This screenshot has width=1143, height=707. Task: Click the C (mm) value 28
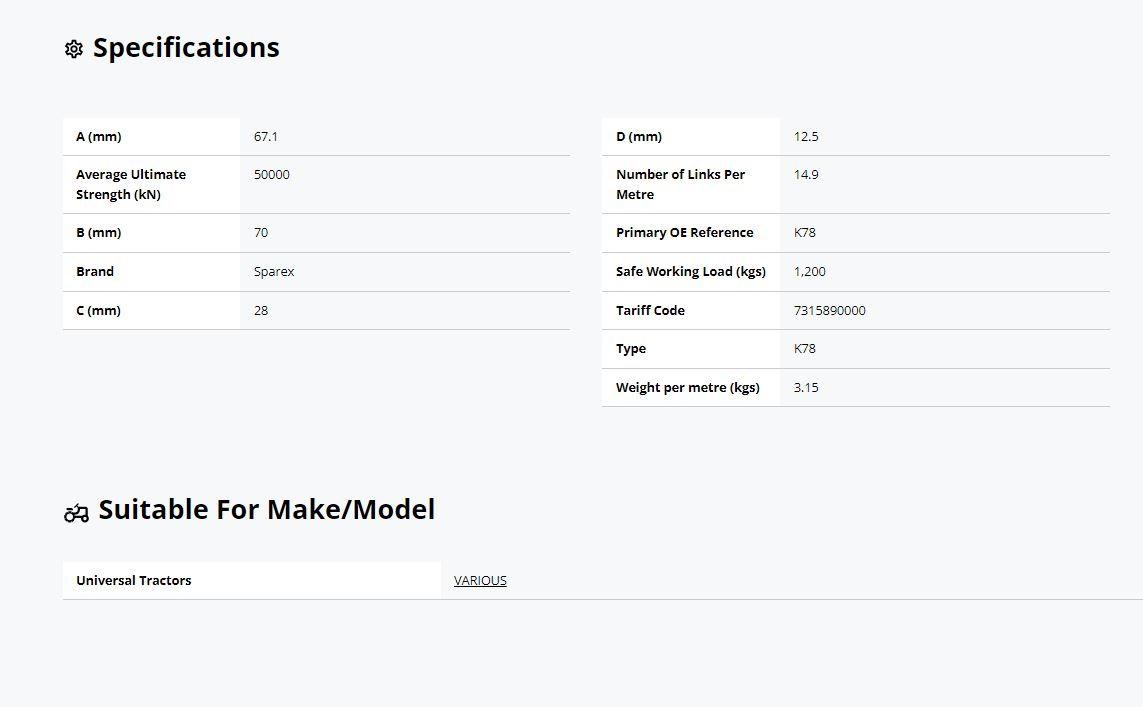pos(261,310)
